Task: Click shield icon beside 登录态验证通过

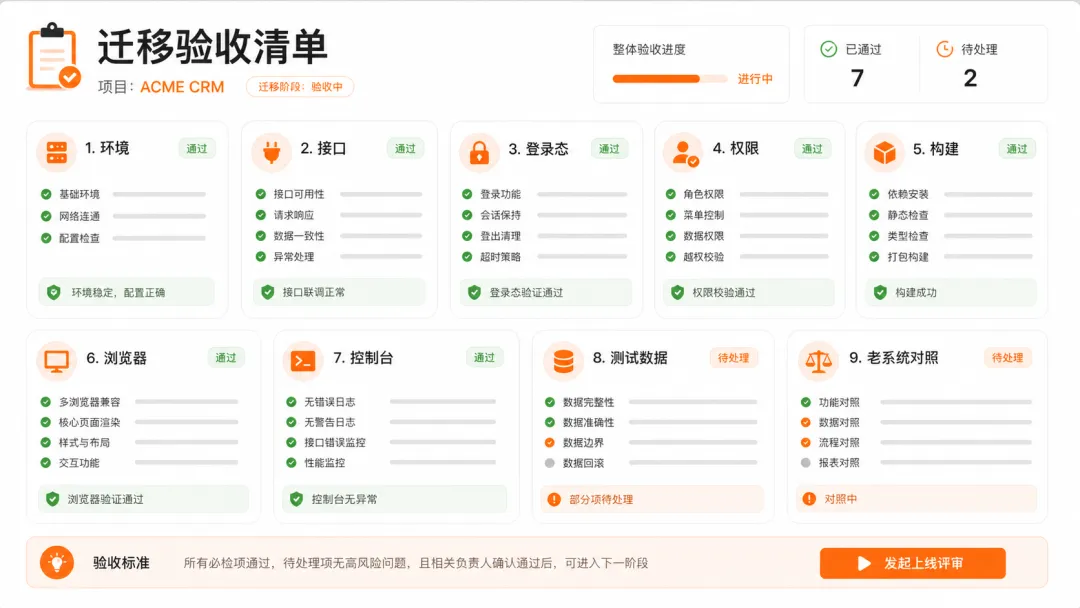Action: click(x=475, y=293)
